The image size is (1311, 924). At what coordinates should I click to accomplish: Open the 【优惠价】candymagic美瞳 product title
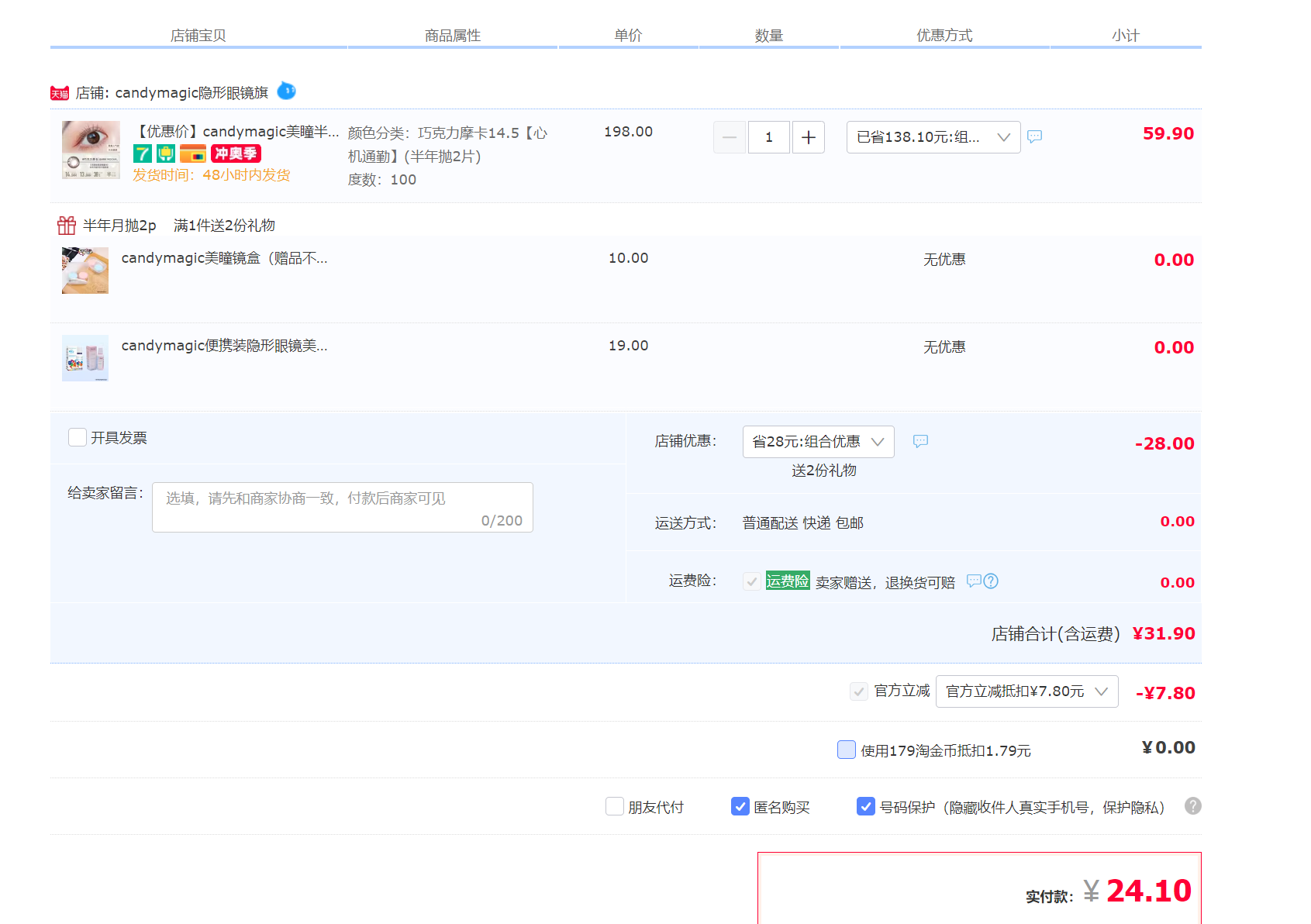point(236,132)
